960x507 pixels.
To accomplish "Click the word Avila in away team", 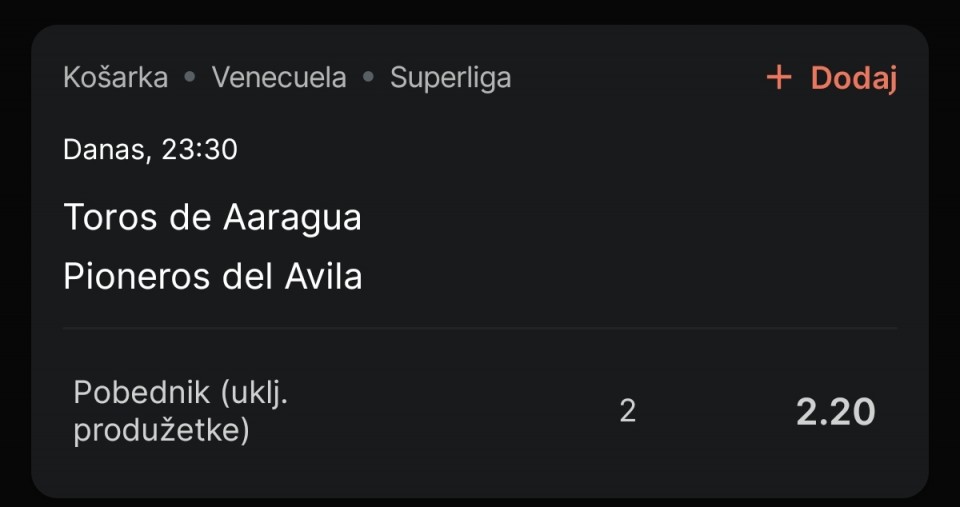I will 323,277.
